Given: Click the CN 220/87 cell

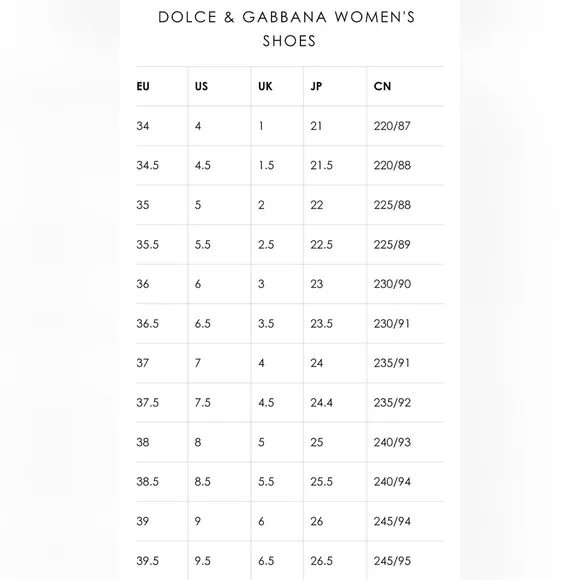Looking at the screenshot, I should coord(392,126).
